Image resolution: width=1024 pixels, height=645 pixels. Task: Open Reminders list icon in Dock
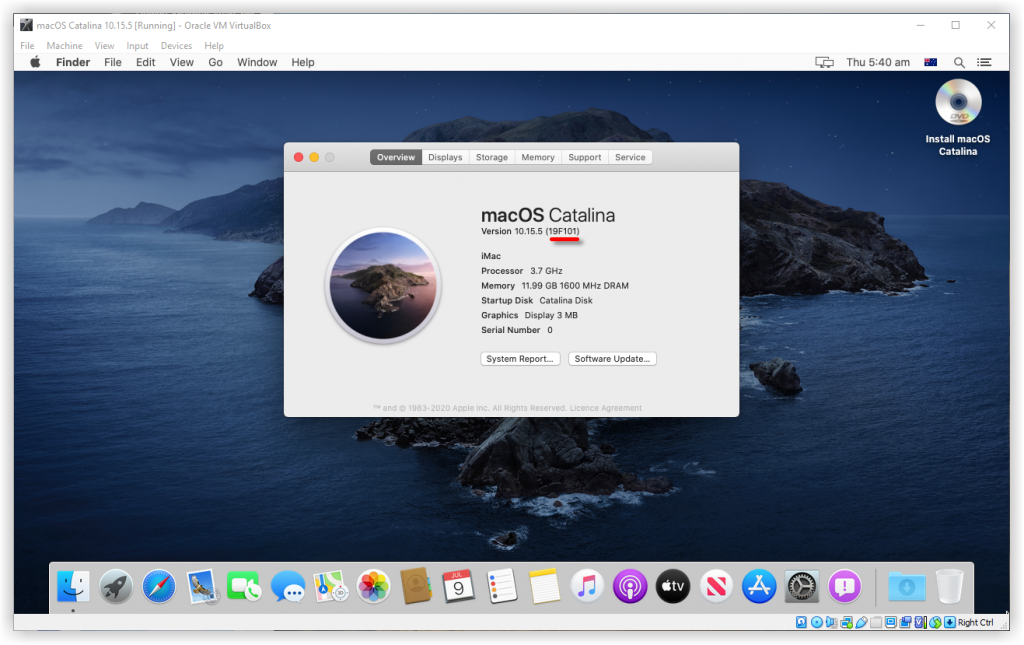pos(502,586)
